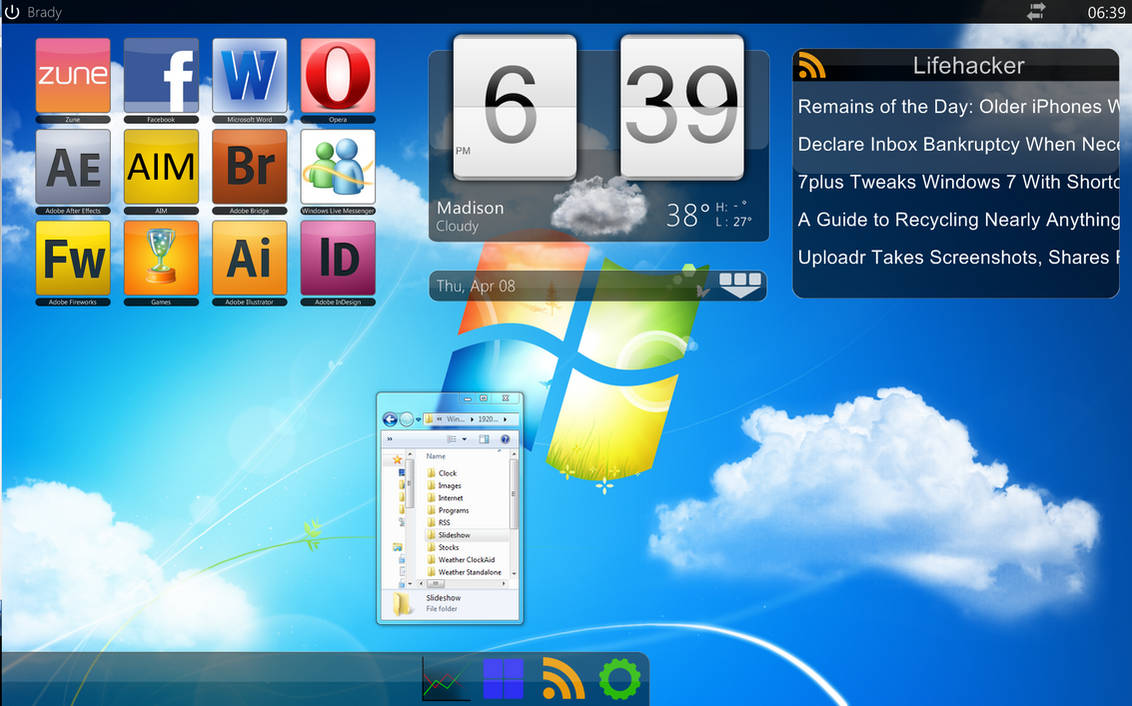This screenshot has height=706, width=1132.
Task: Open the stocks chart dock icon
Action: [x=445, y=679]
